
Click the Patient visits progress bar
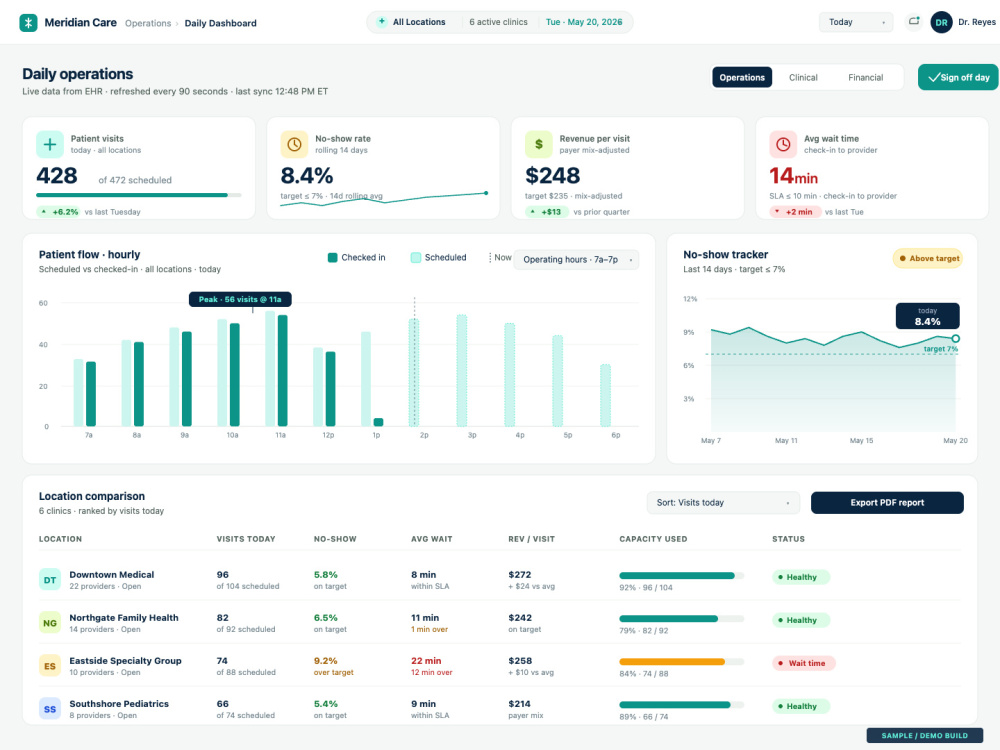[x=139, y=195]
